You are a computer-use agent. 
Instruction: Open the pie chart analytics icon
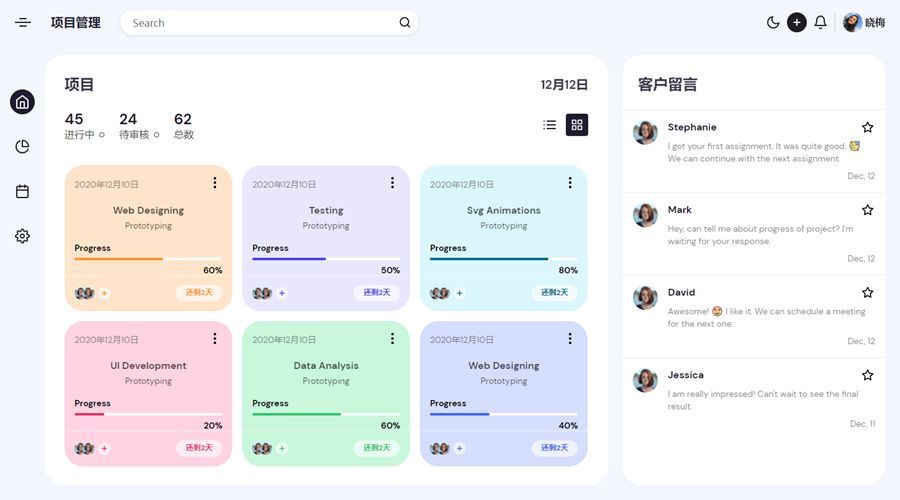tap(22, 147)
